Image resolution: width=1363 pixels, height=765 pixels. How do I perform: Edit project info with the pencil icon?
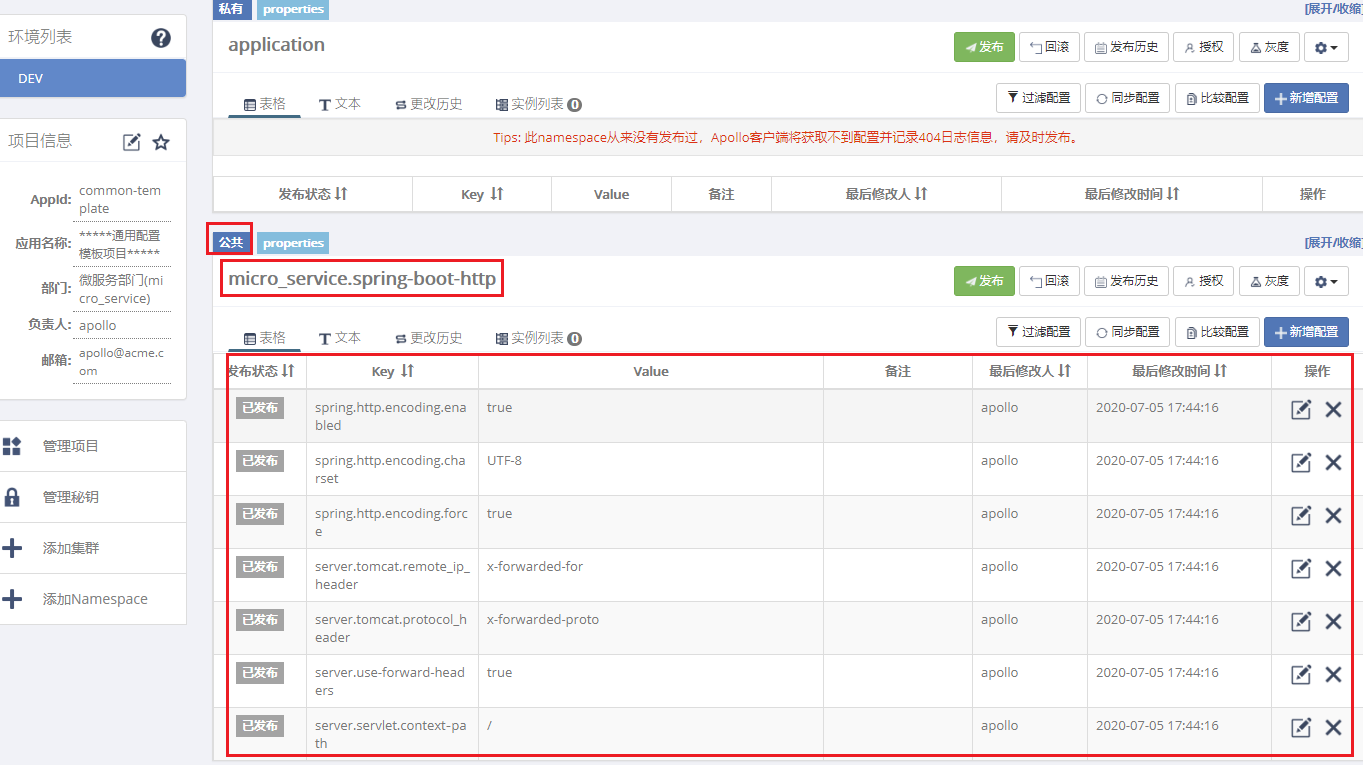132,142
